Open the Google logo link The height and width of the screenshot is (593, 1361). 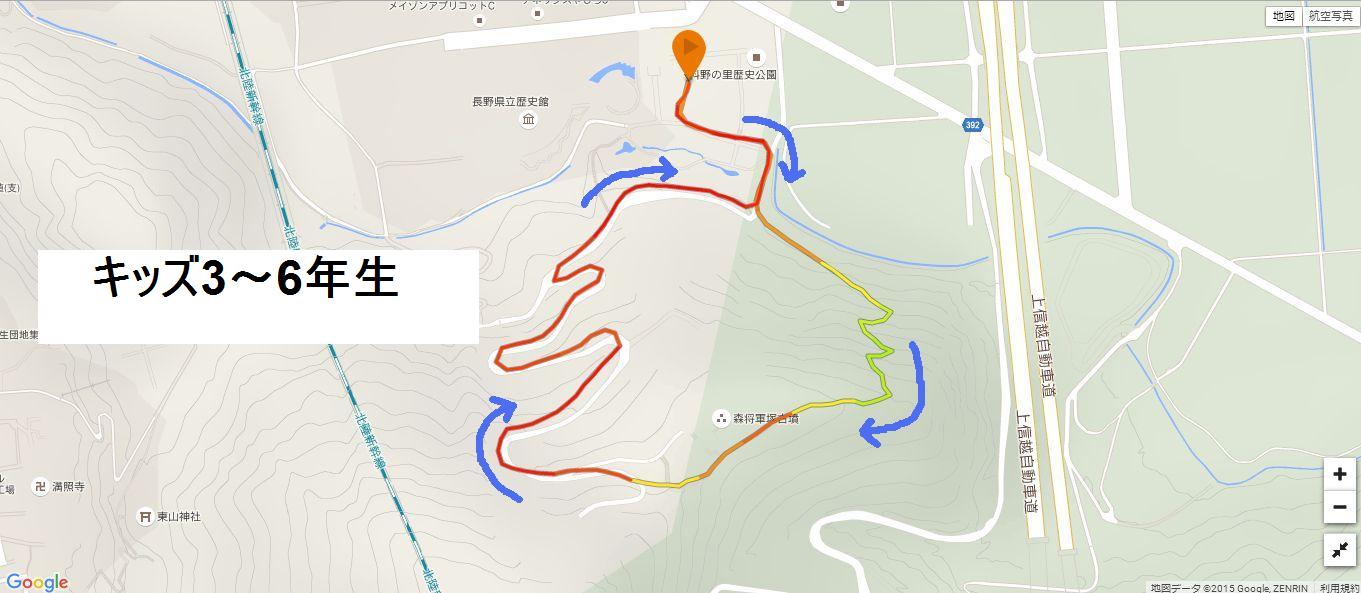point(37,582)
